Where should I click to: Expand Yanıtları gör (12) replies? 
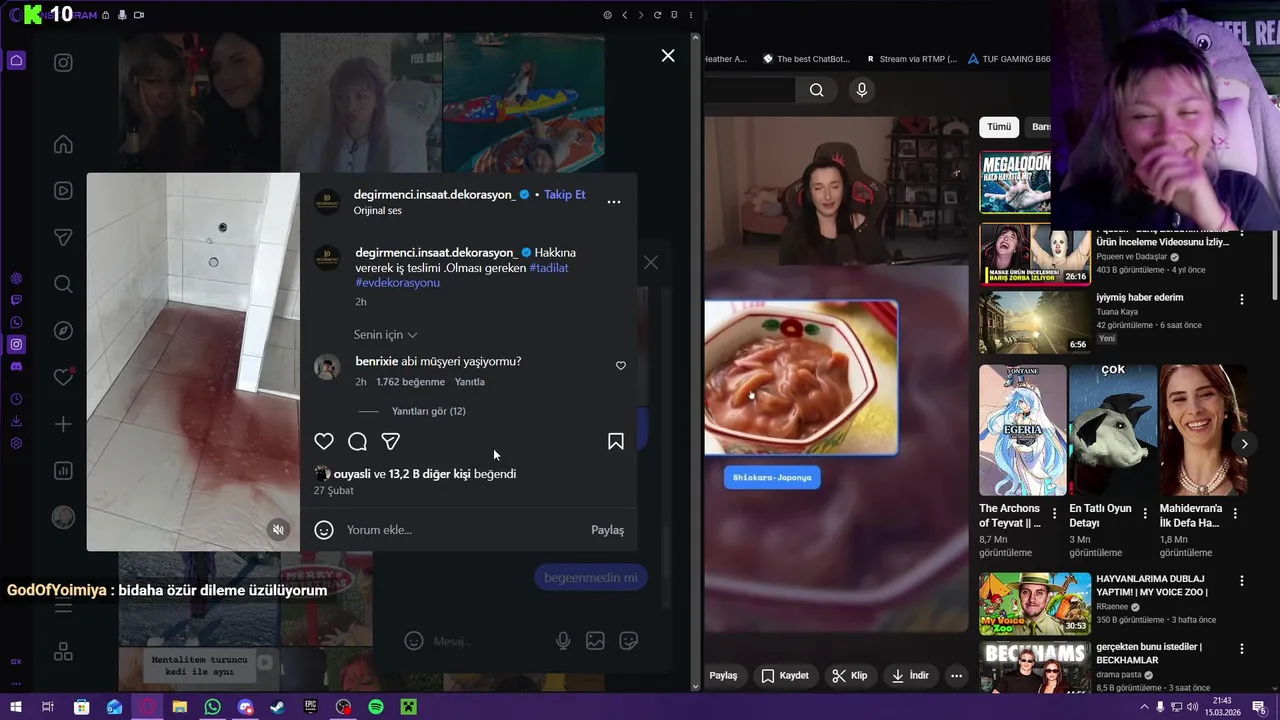[429, 411]
